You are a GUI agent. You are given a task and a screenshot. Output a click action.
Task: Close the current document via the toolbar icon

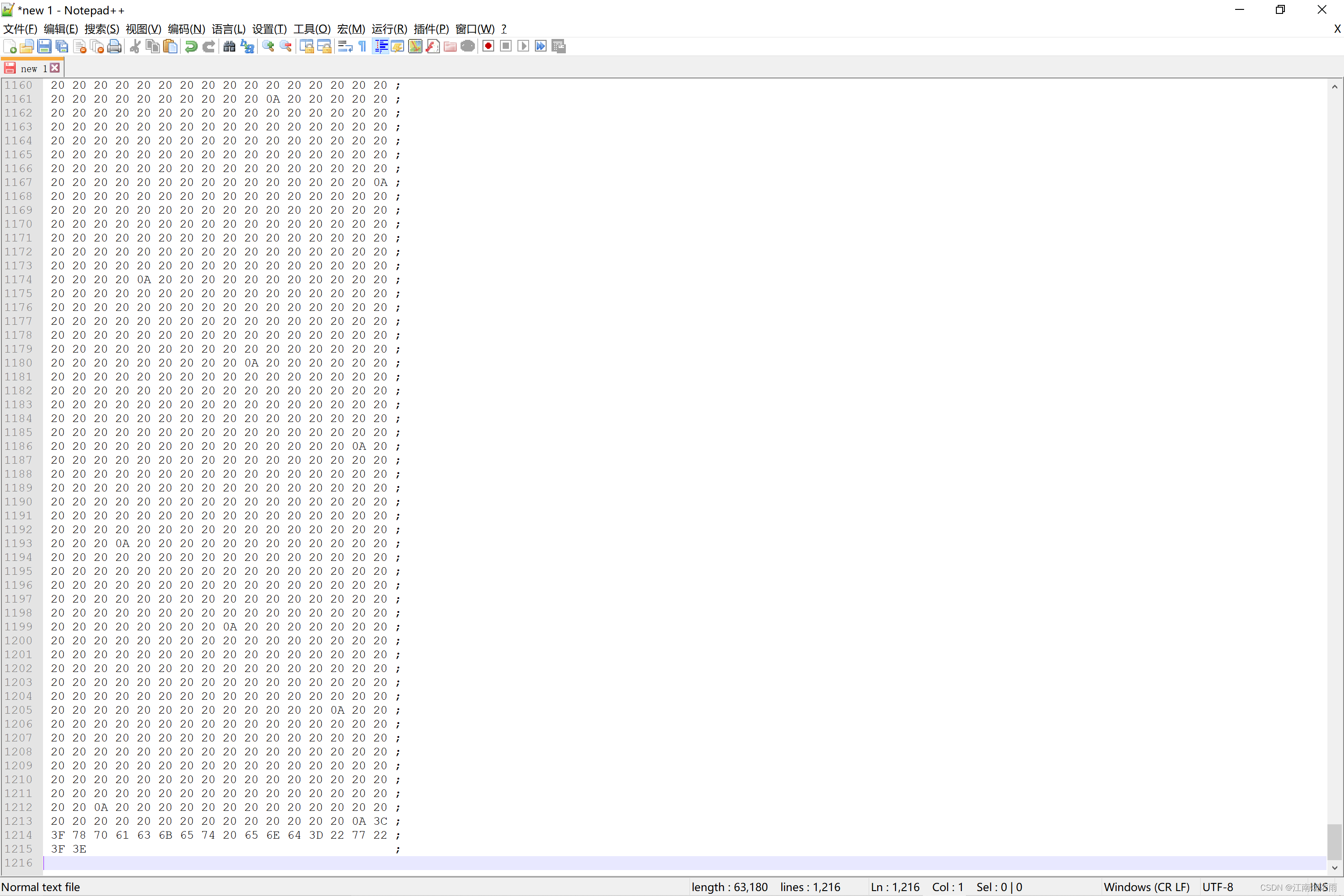point(79,46)
